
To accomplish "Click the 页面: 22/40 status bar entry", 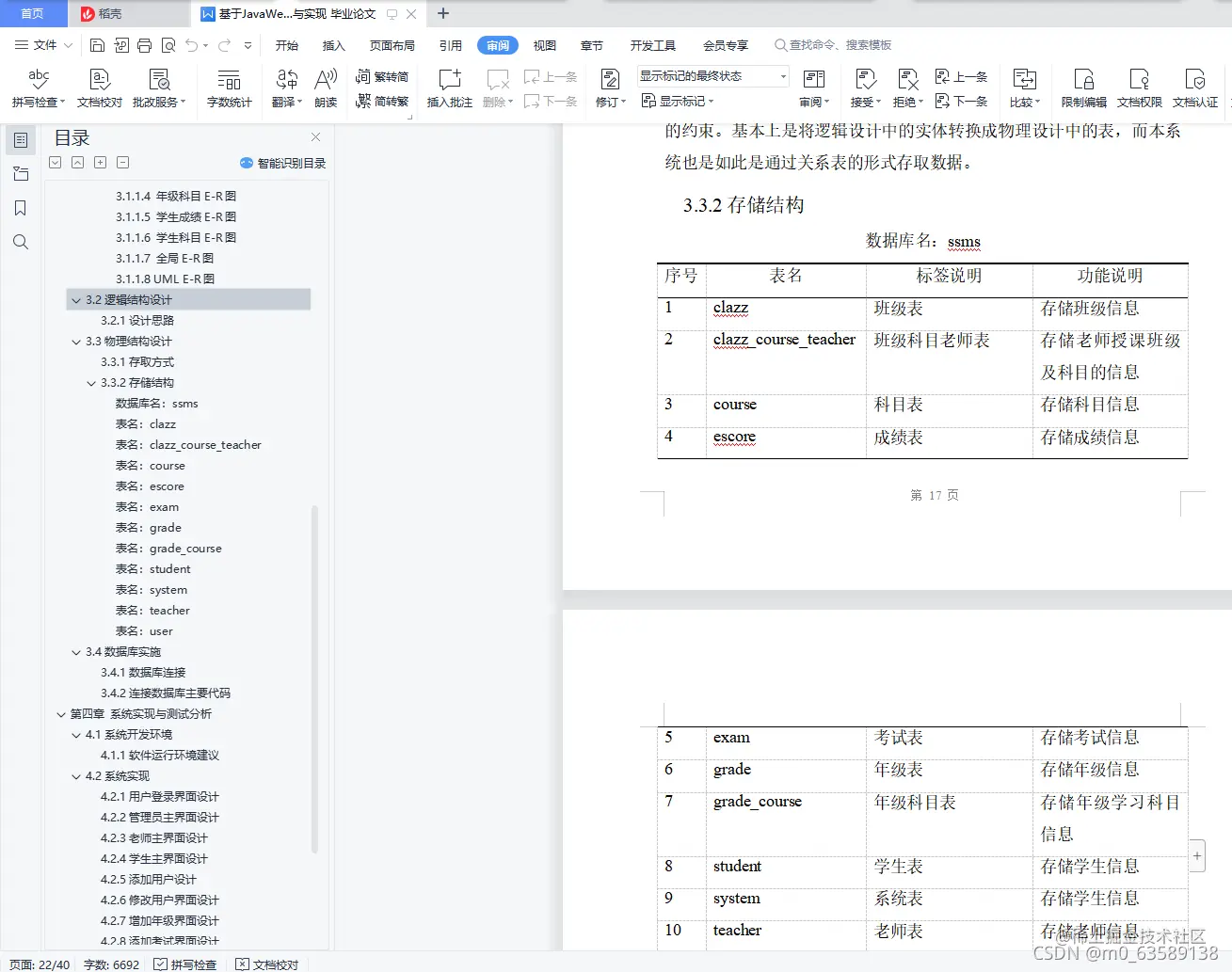I will pos(40,964).
